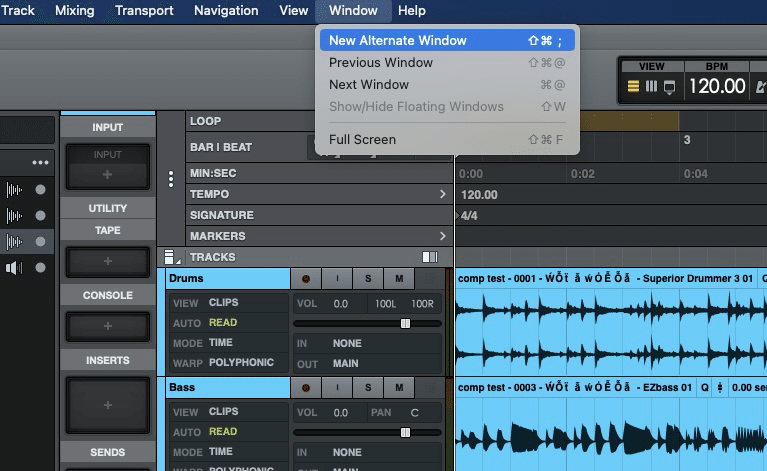Choose New Alternate Window menu item
The image size is (767, 471).
447,41
